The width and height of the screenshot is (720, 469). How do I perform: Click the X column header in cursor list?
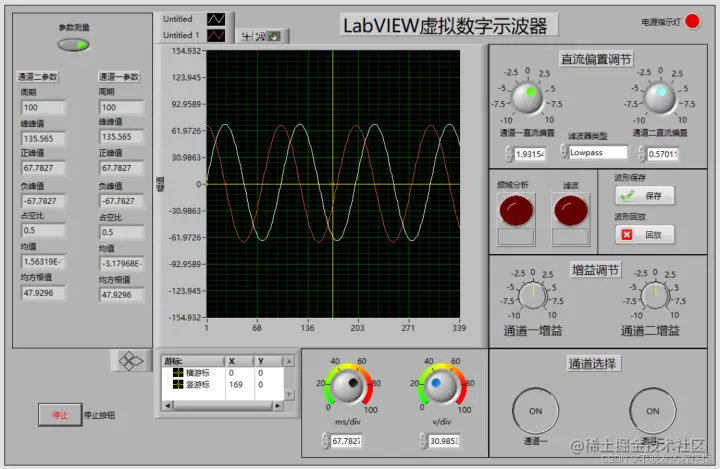coord(239,362)
